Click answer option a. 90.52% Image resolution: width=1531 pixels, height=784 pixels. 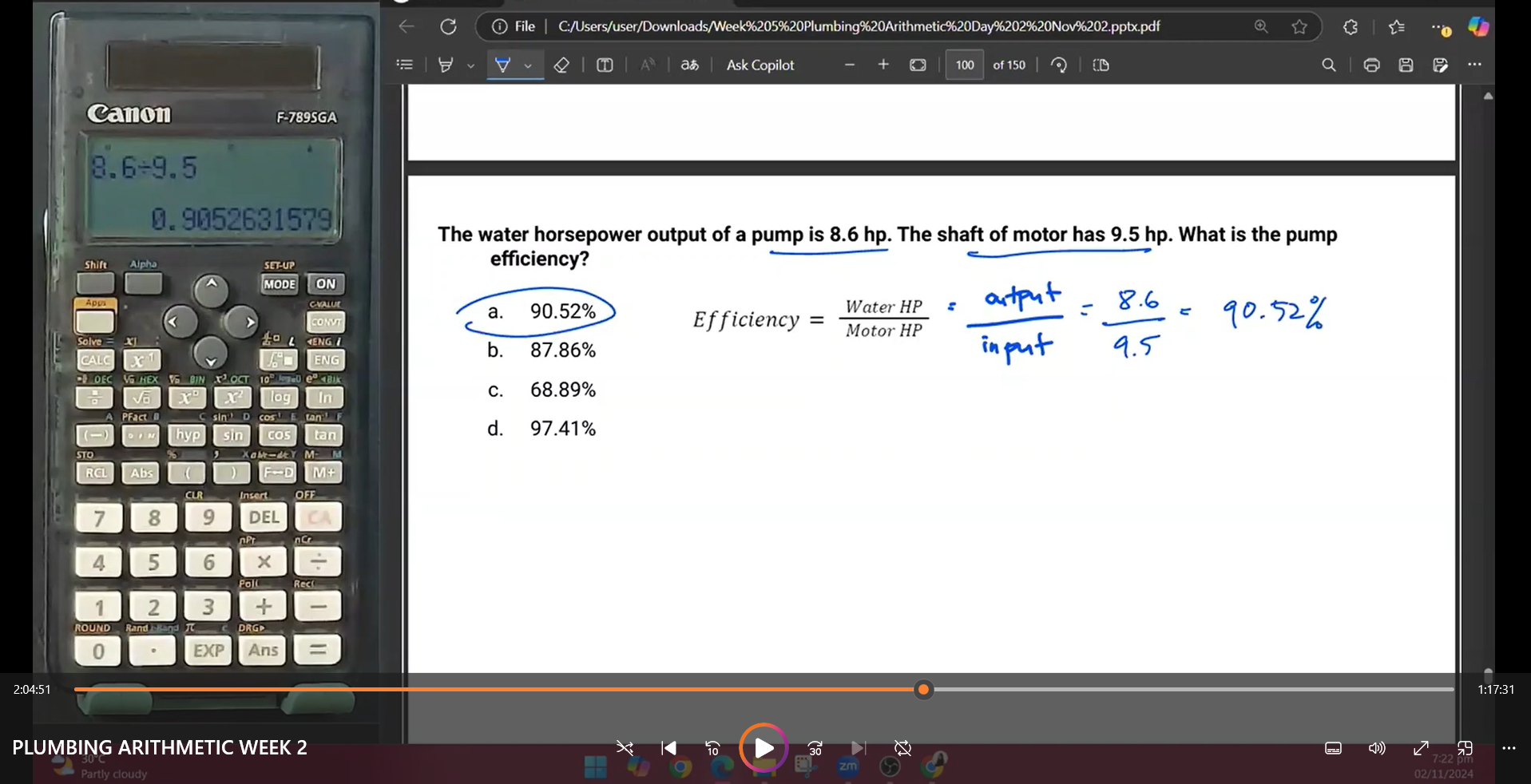click(x=541, y=311)
